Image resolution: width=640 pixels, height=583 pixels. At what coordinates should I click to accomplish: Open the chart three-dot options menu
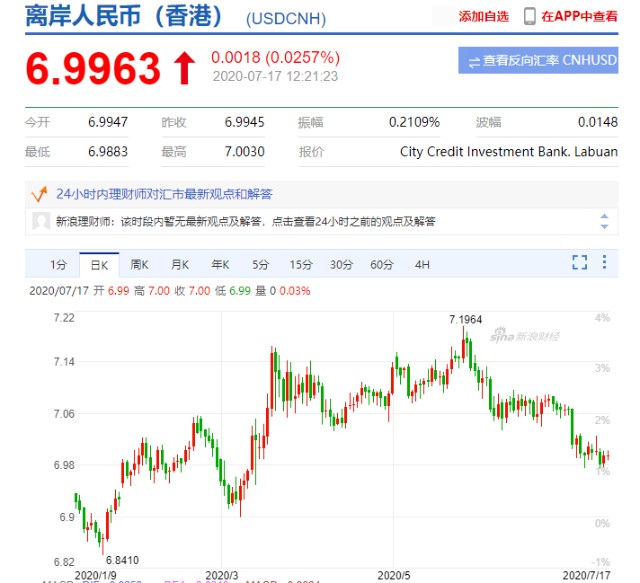tap(604, 262)
